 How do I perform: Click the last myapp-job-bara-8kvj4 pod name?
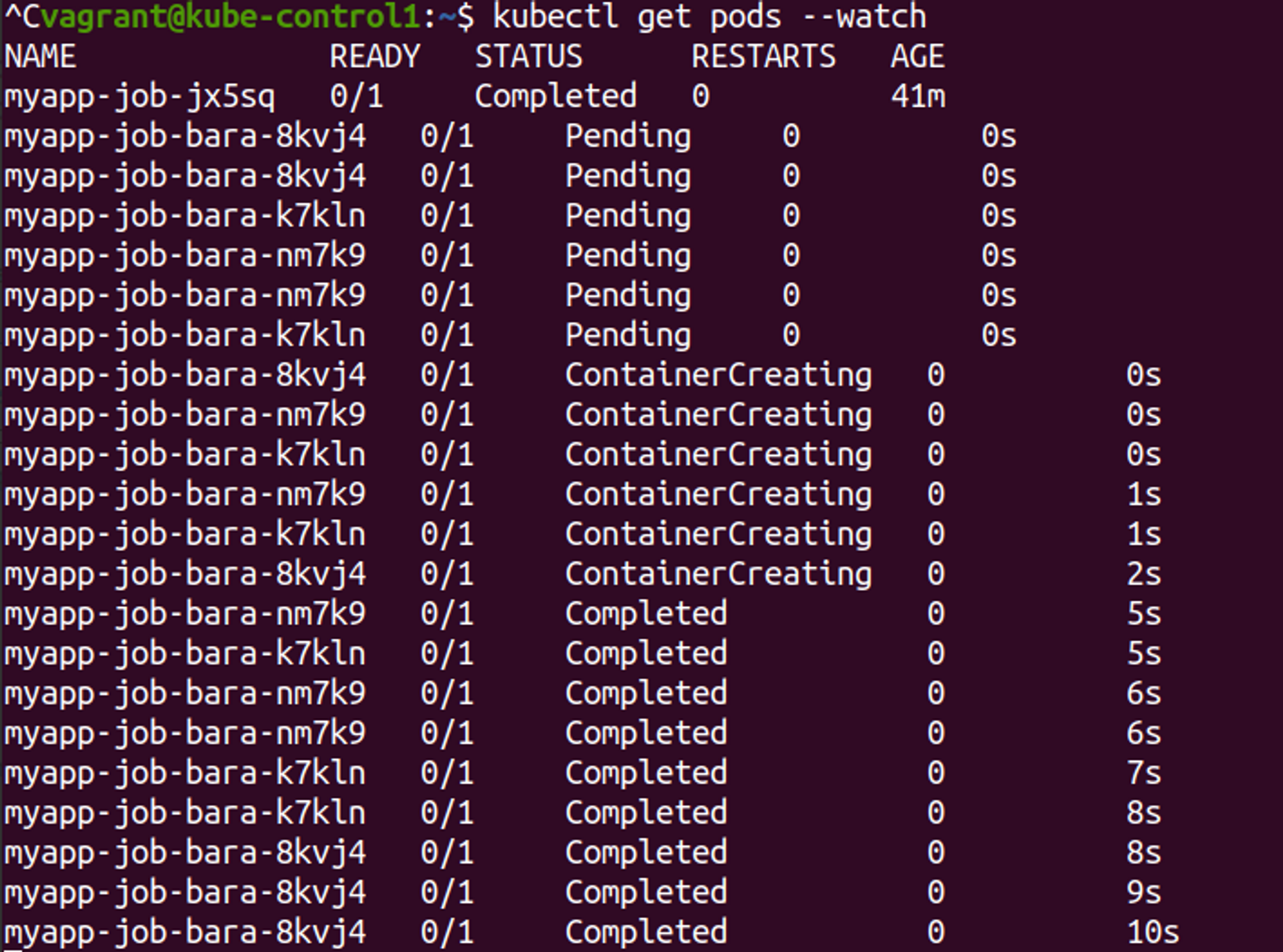[185, 932]
